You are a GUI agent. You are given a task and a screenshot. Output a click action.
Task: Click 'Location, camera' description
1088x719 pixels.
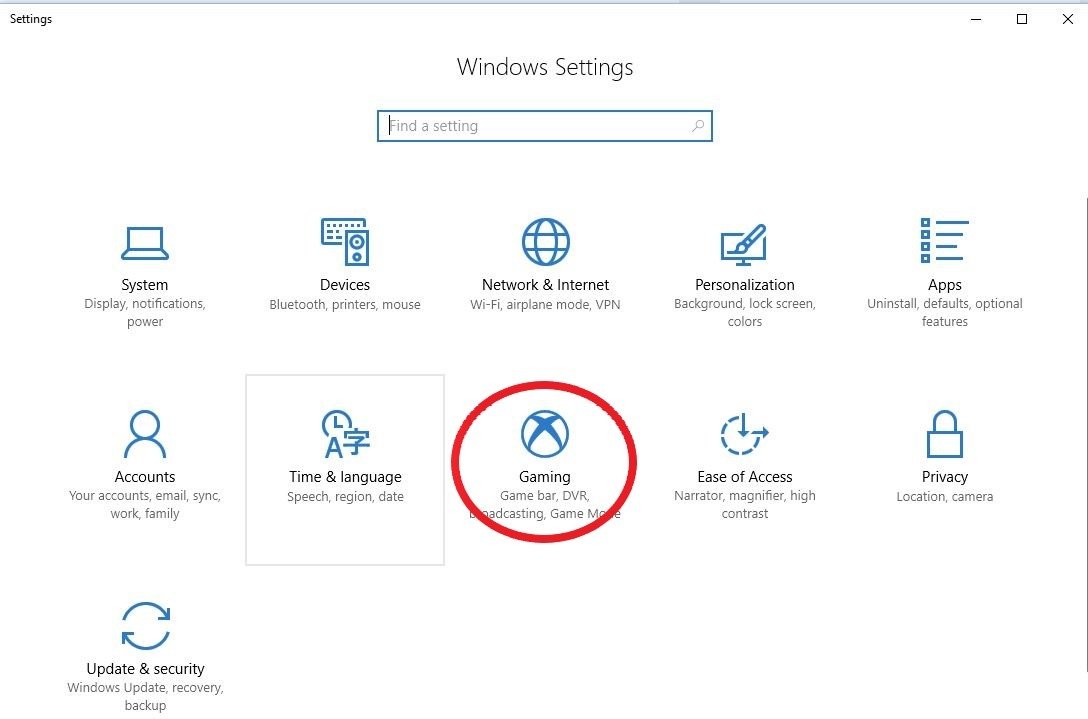(944, 497)
